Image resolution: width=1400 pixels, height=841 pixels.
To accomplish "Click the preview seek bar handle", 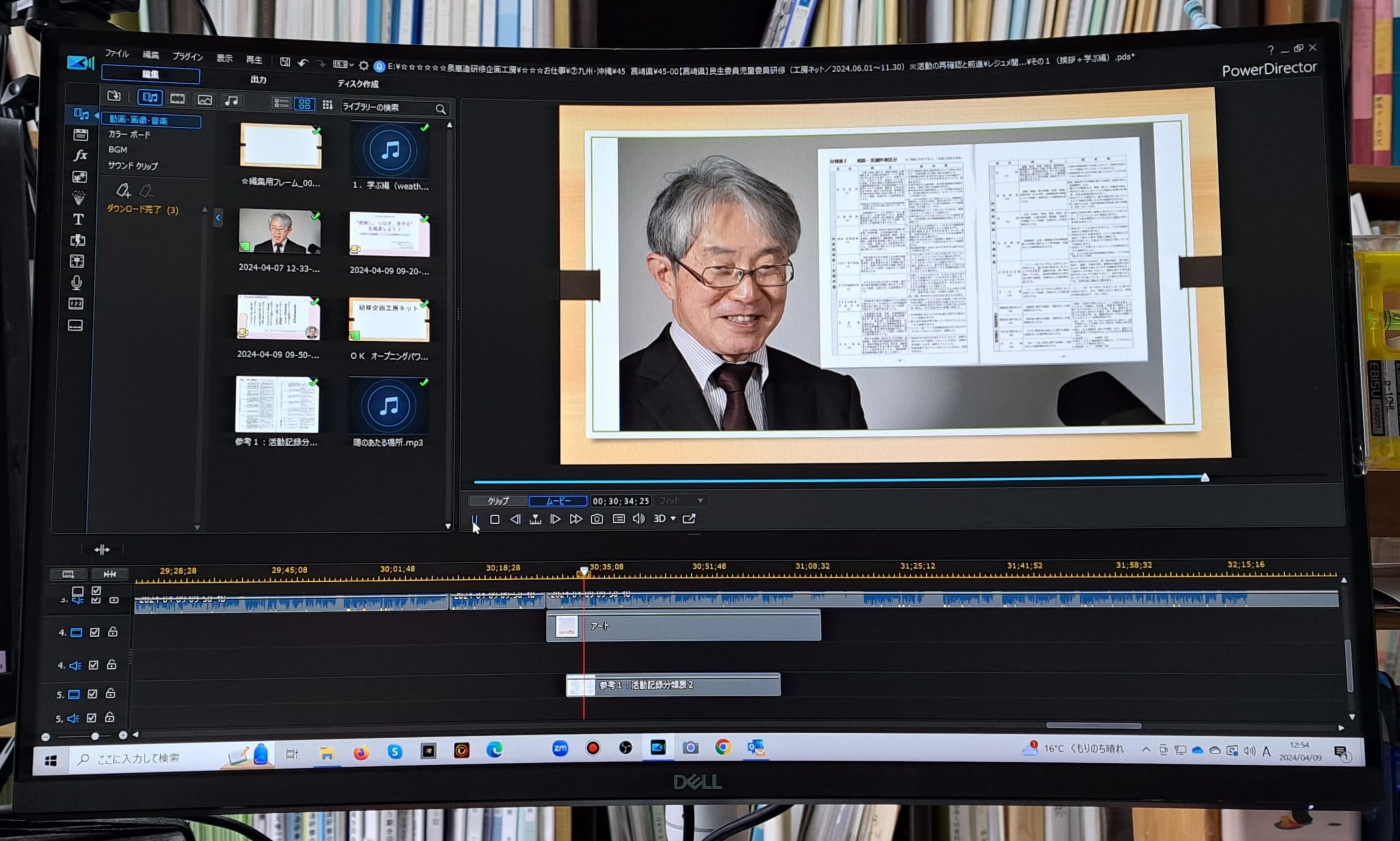I will 1205,478.
